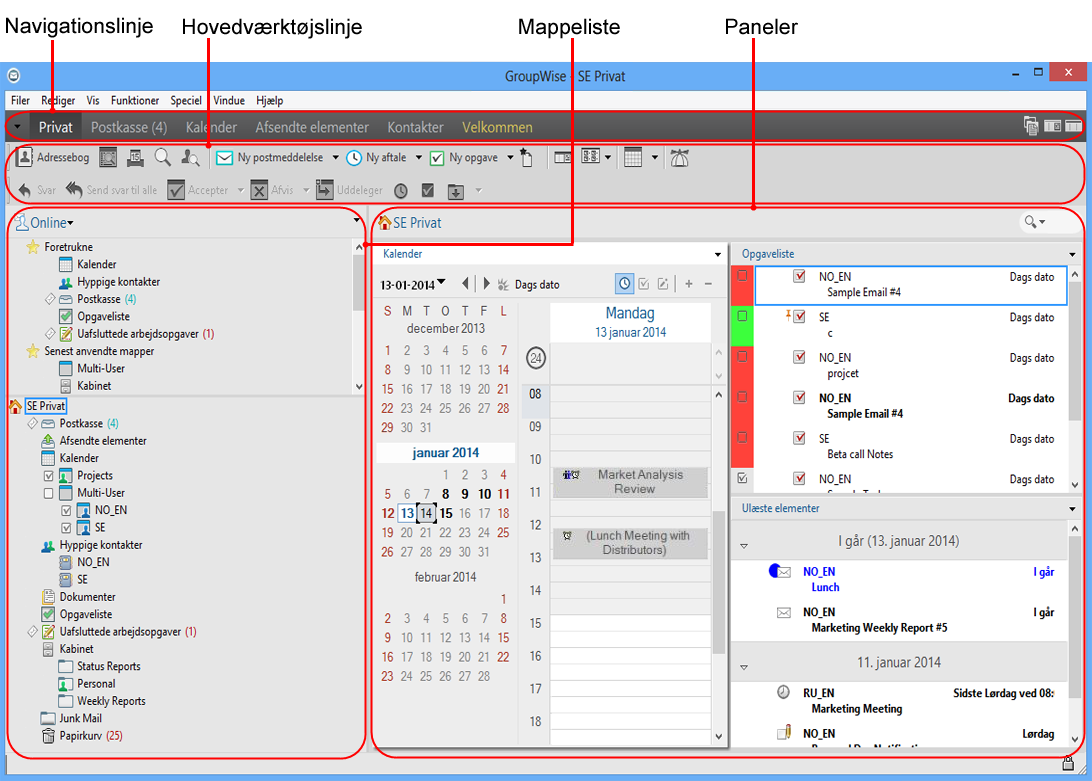Create a new task with Ny opgave
The width and height of the screenshot is (1092, 781).
pyautogui.click(x=464, y=157)
